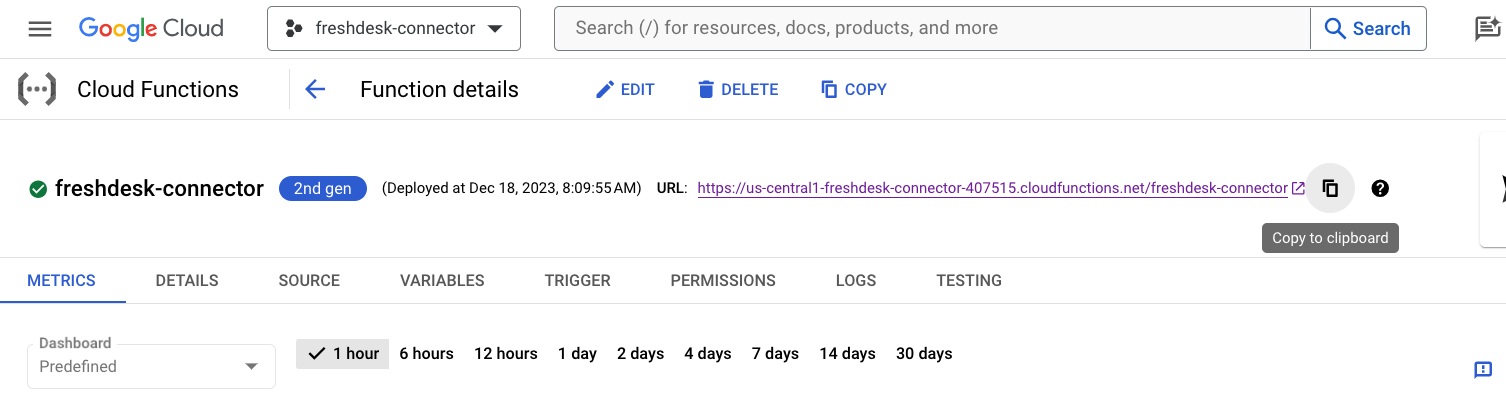This screenshot has height=395, width=1506.
Task: Click the Cloud Functions product icon
Action: tap(37, 89)
